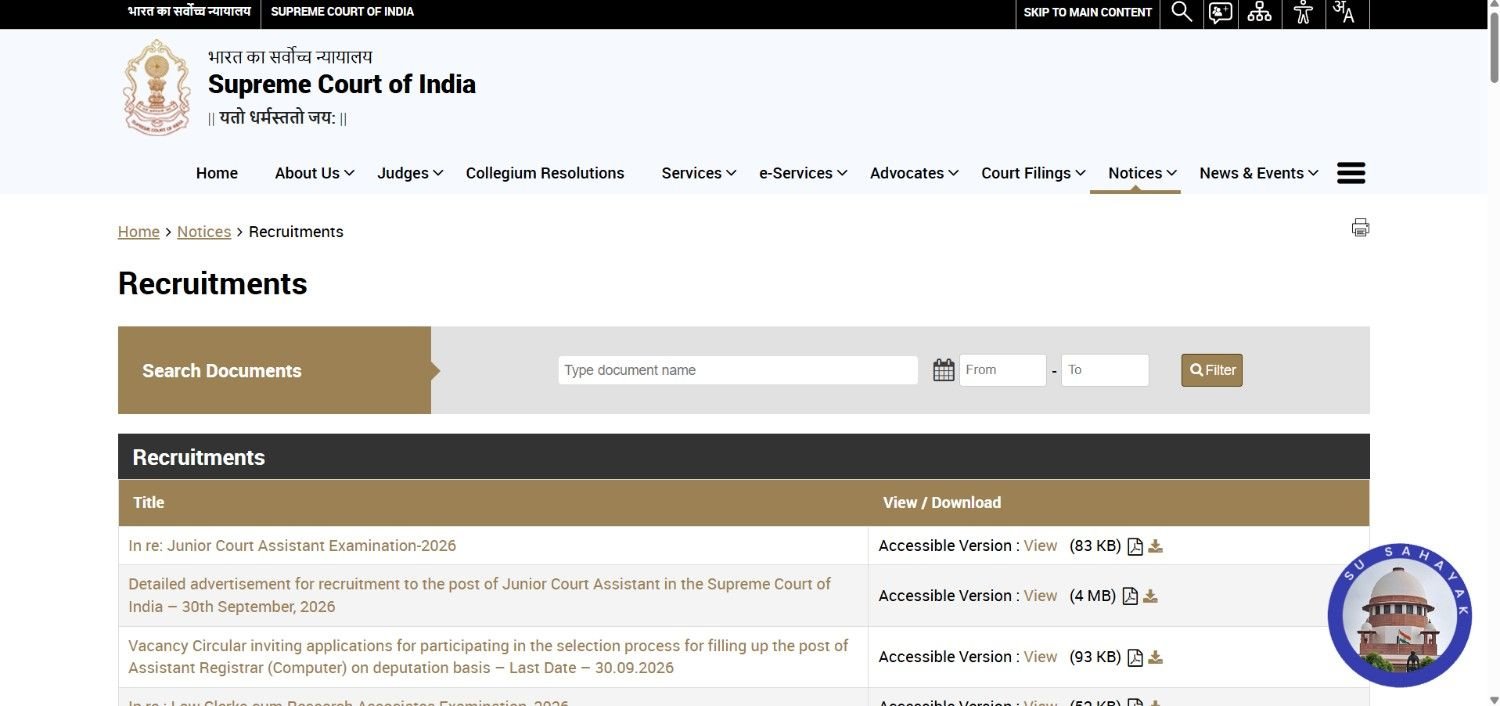View accessible version of 83 KB document
The width and height of the screenshot is (1500, 706).
[1040, 546]
